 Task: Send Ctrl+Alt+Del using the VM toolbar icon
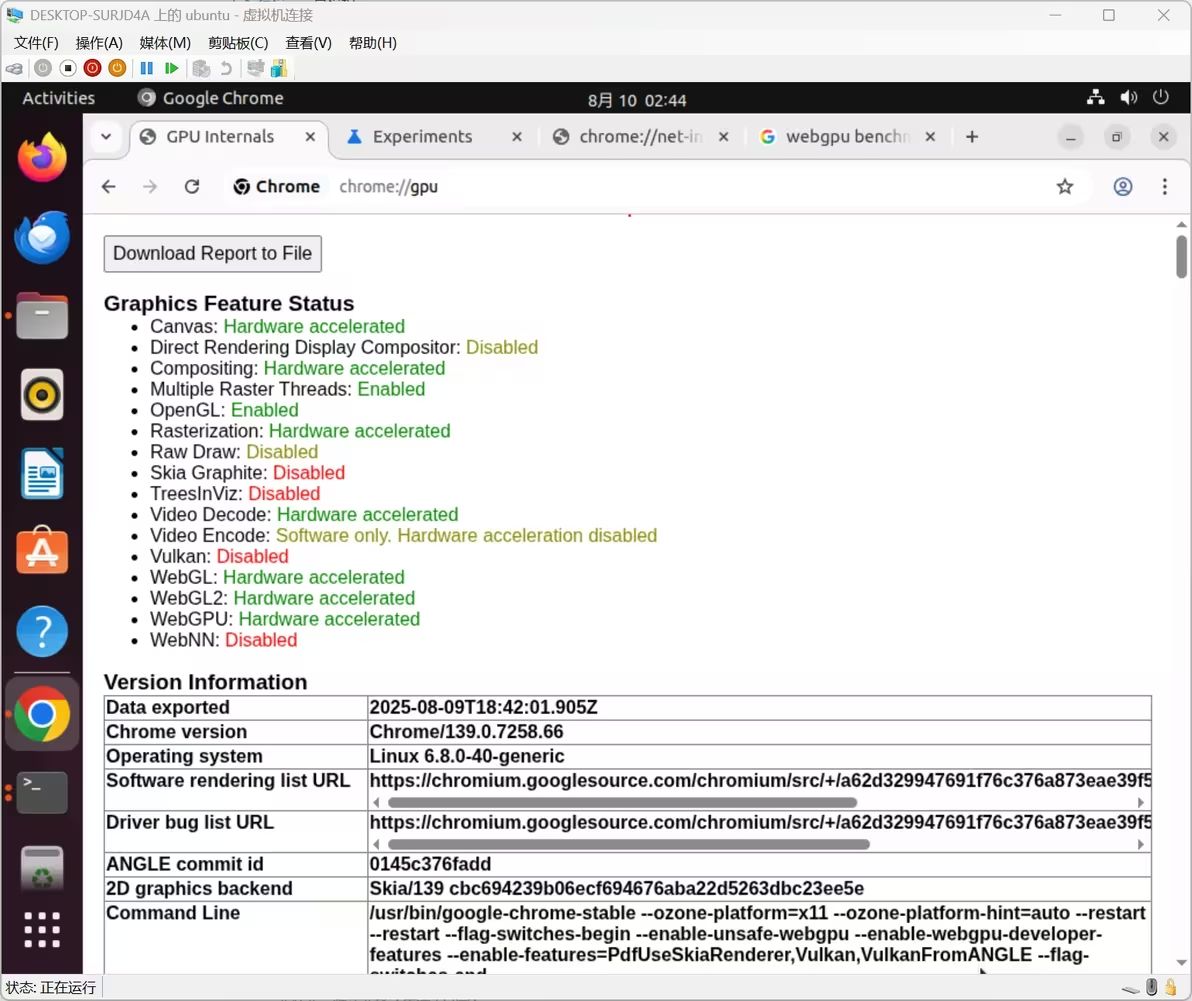click(x=14, y=68)
